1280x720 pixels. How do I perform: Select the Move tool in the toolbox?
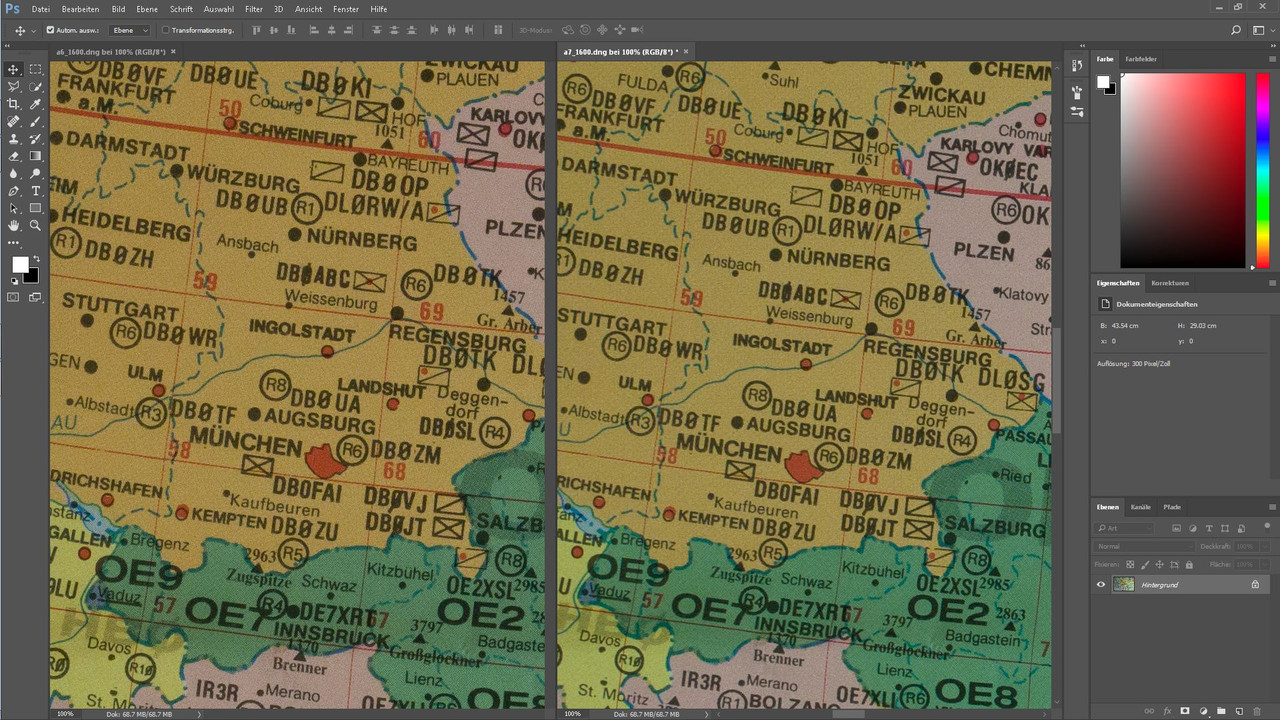tap(14, 69)
